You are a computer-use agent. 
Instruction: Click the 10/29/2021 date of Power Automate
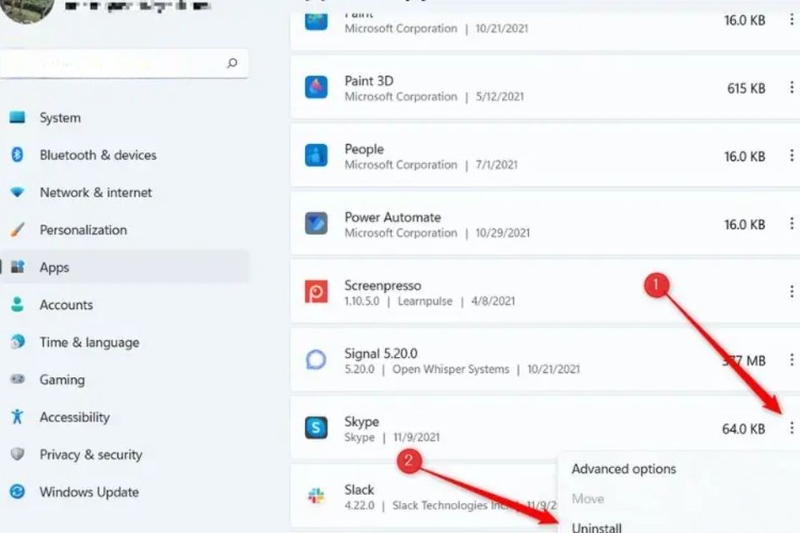tap(503, 233)
